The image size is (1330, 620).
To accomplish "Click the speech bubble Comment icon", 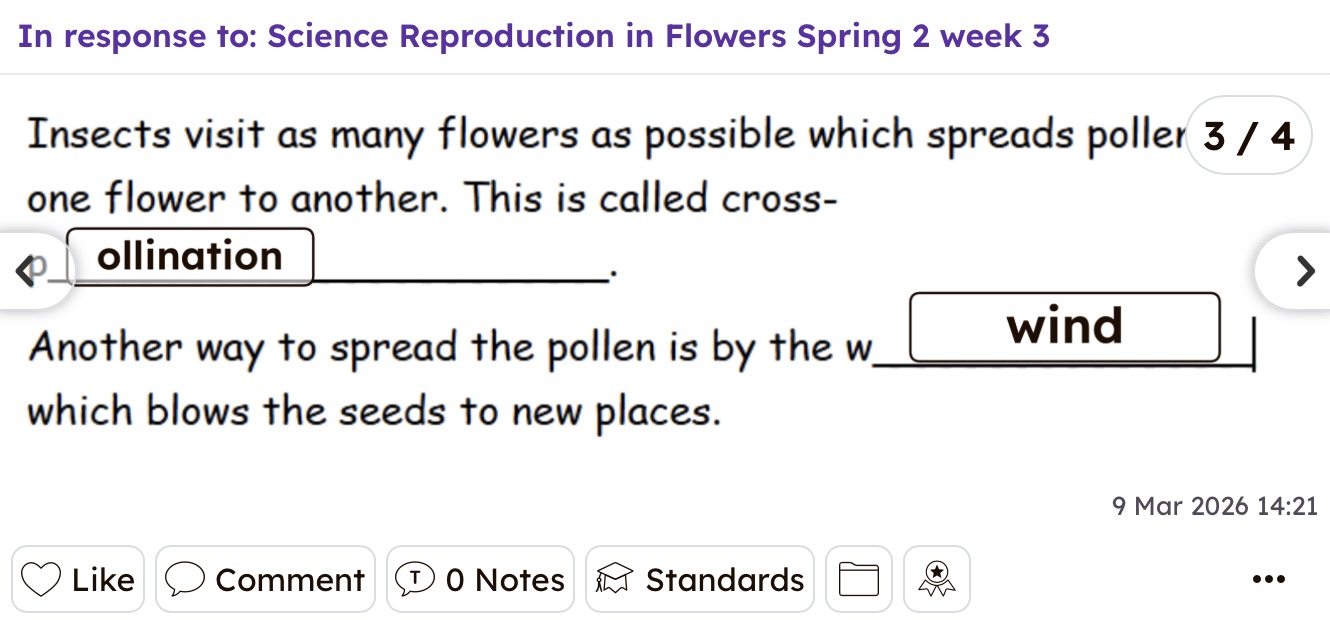I will coord(185,580).
